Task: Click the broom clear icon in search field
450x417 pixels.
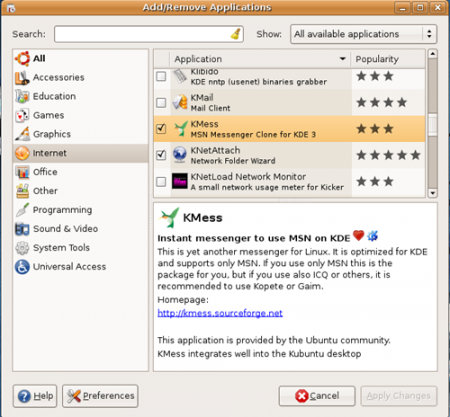Action: point(236,34)
